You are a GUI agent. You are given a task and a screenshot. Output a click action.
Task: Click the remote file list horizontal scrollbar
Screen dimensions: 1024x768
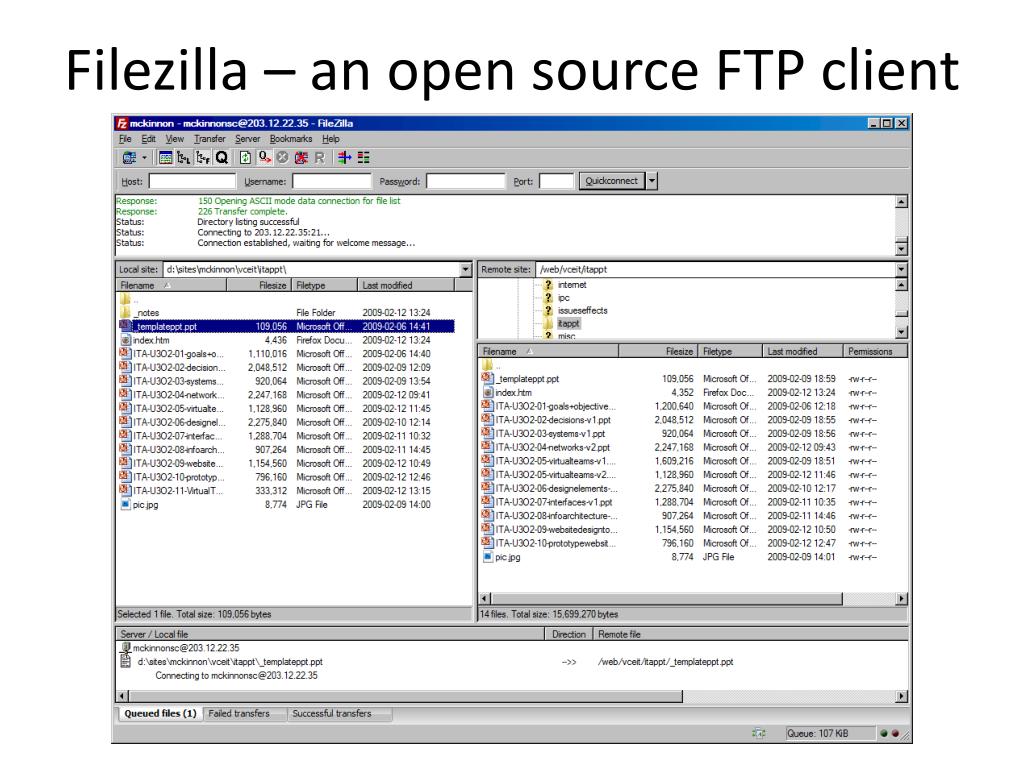[693, 599]
